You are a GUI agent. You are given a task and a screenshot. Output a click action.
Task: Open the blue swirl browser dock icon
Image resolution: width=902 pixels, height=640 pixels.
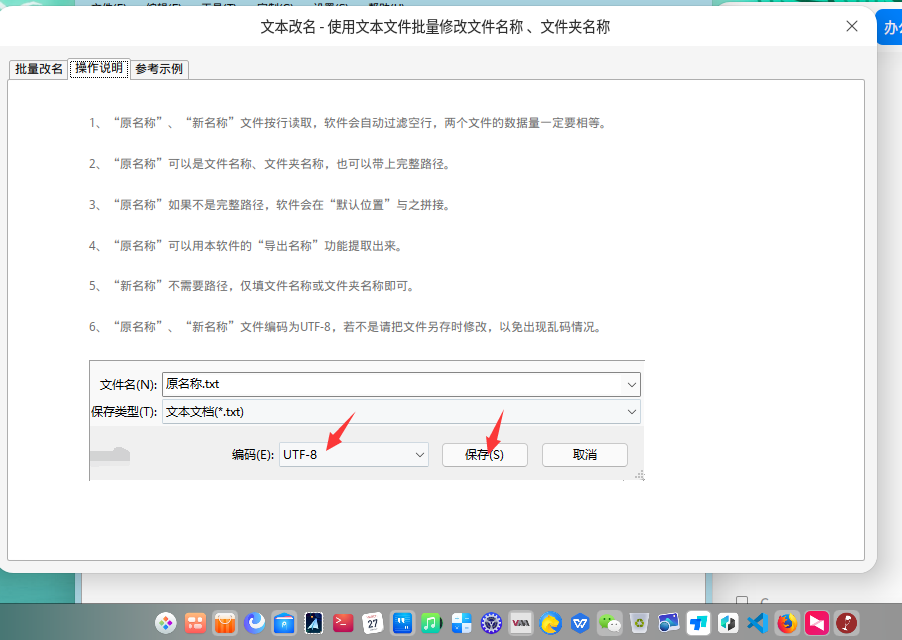pos(254,623)
